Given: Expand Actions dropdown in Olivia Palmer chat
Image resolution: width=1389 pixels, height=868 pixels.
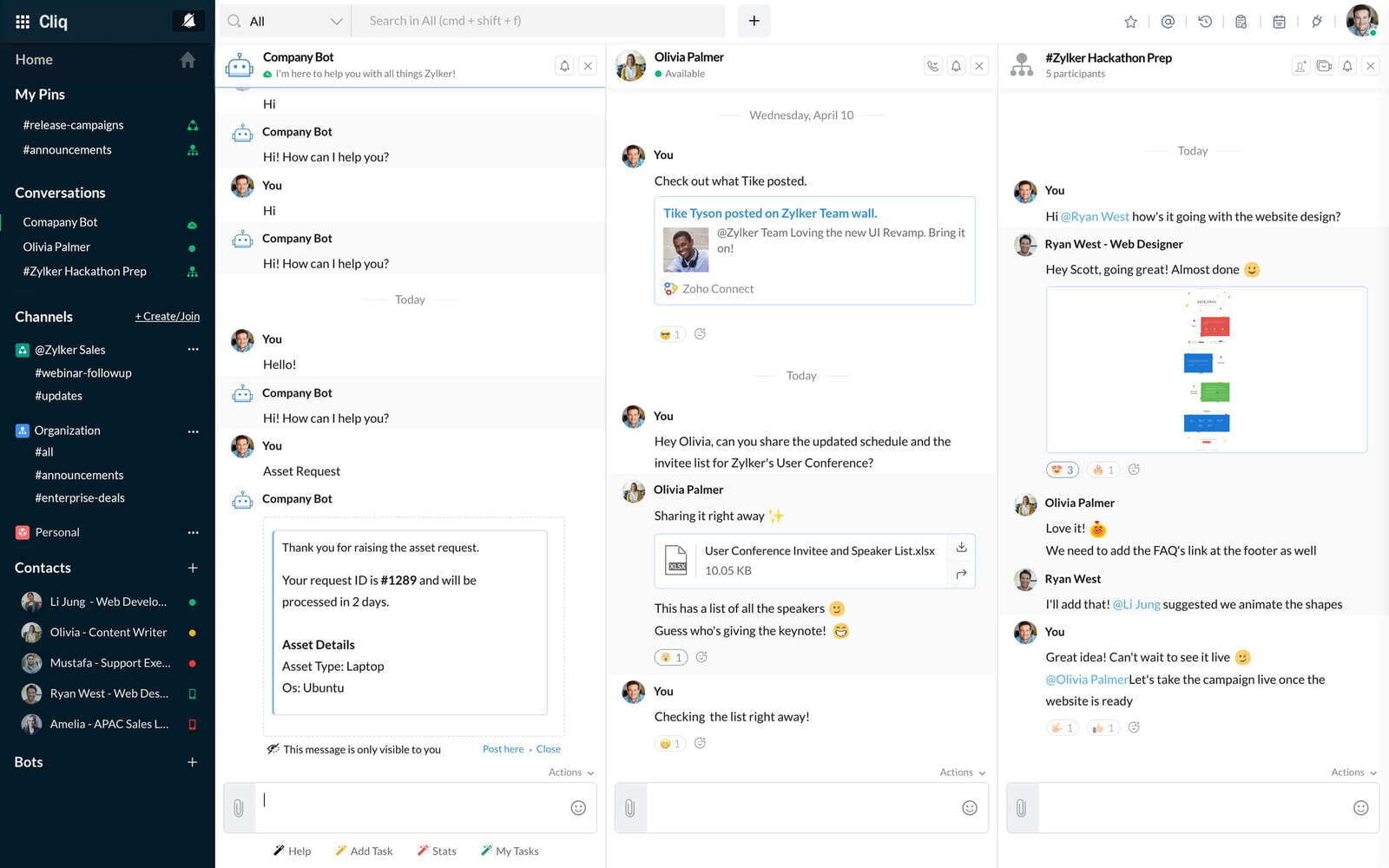Looking at the screenshot, I should pyautogui.click(x=963, y=773).
